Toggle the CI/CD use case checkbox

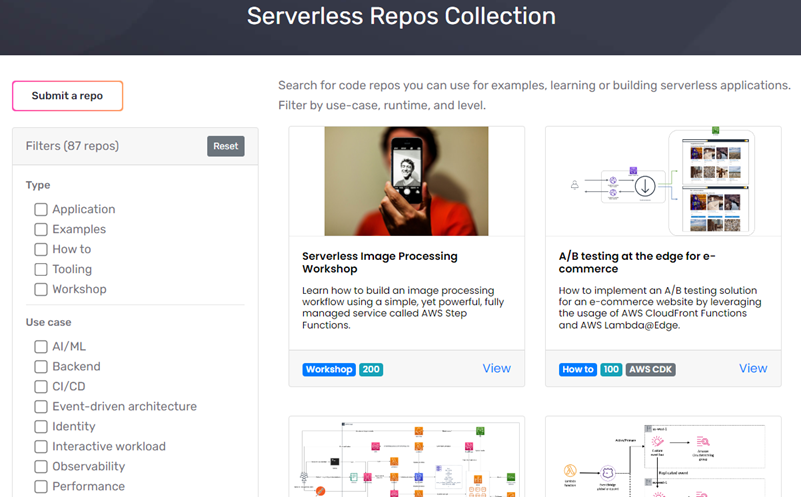[x=41, y=387]
